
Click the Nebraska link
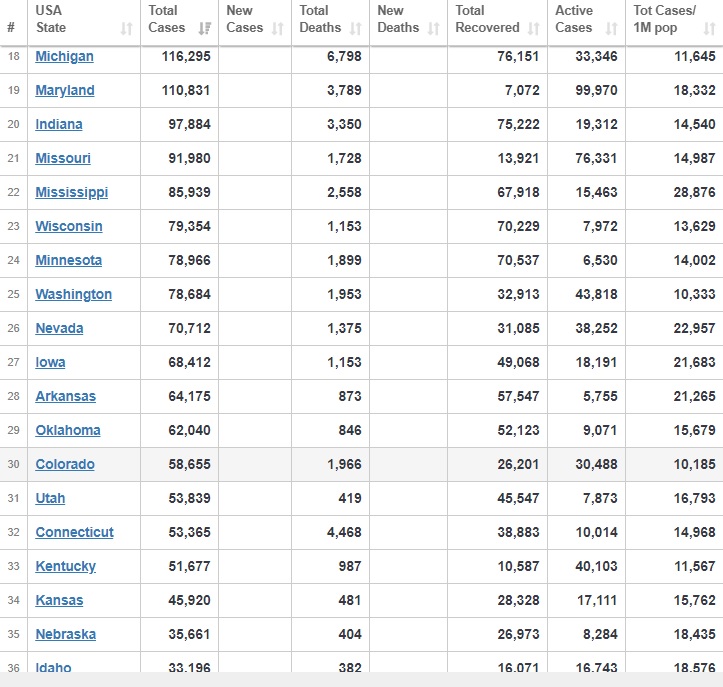point(66,634)
